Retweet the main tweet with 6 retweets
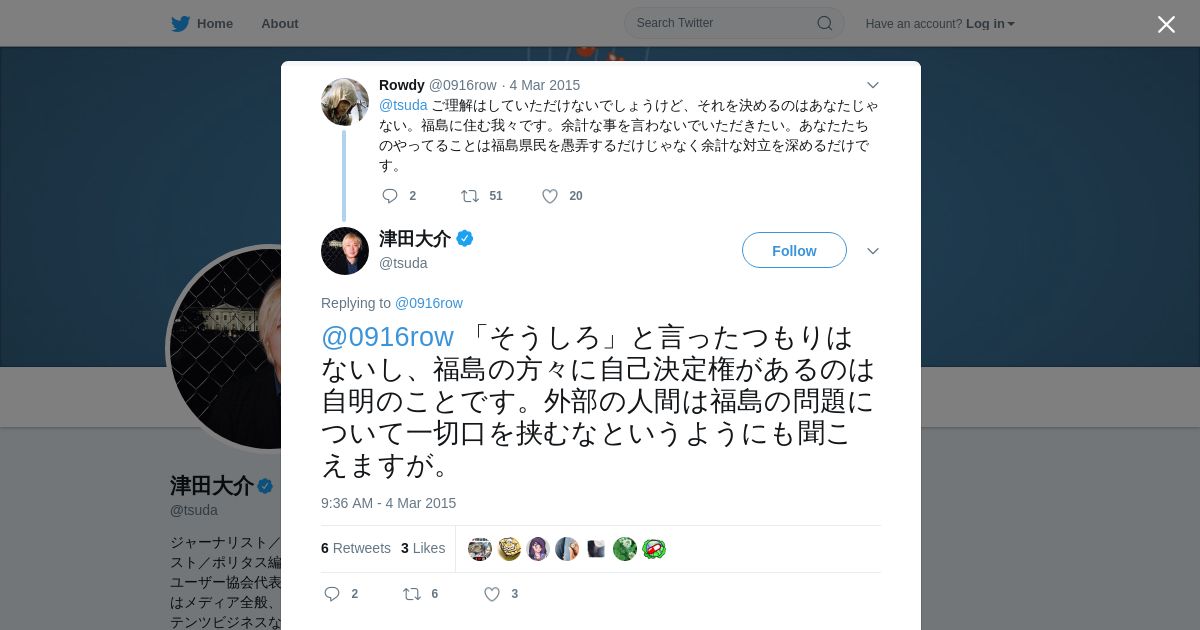 pyautogui.click(x=412, y=594)
